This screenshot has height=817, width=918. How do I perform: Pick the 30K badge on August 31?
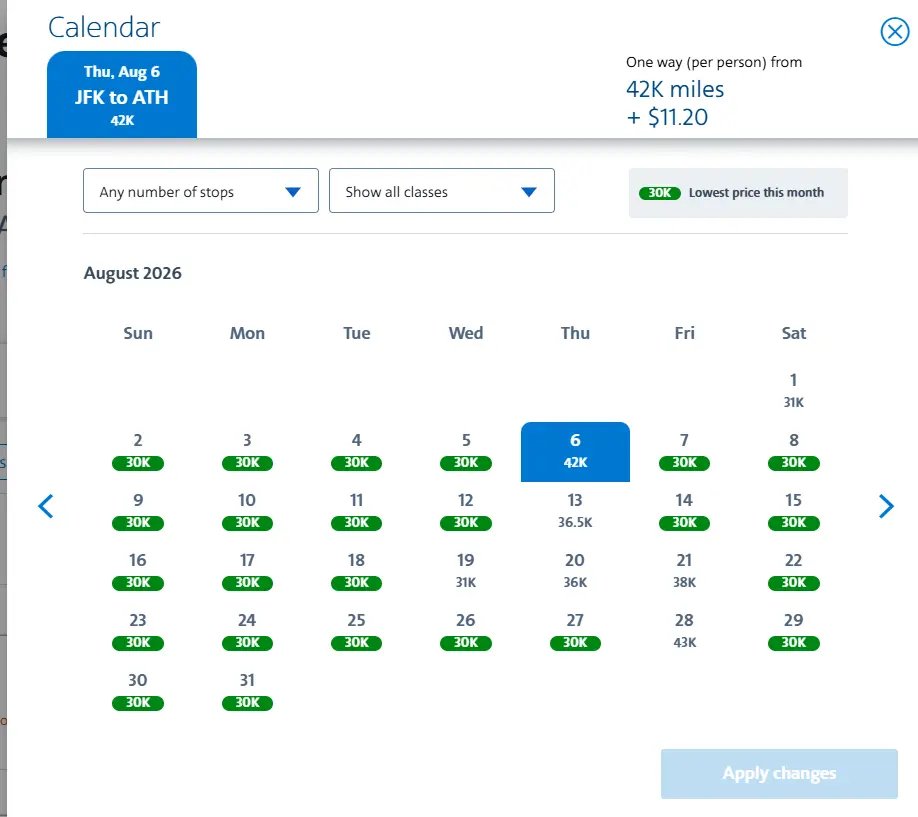tap(247, 703)
